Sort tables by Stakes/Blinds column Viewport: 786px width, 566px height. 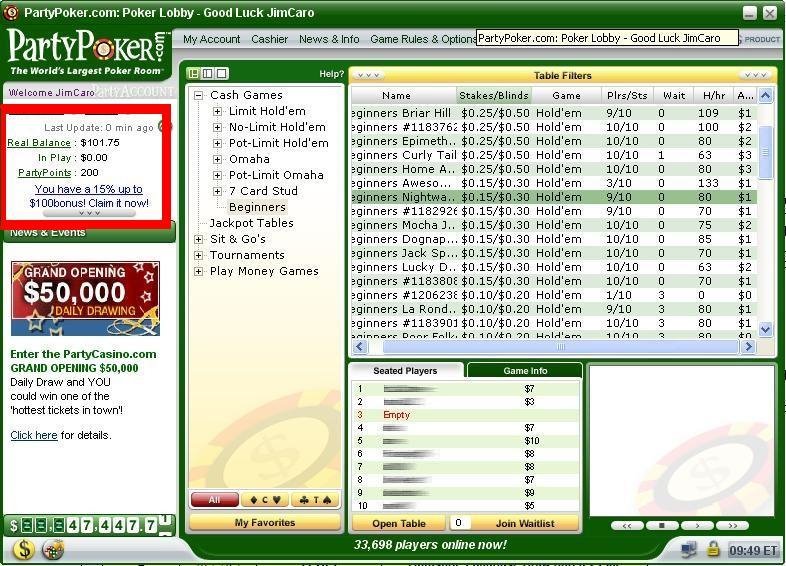[494, 95]
